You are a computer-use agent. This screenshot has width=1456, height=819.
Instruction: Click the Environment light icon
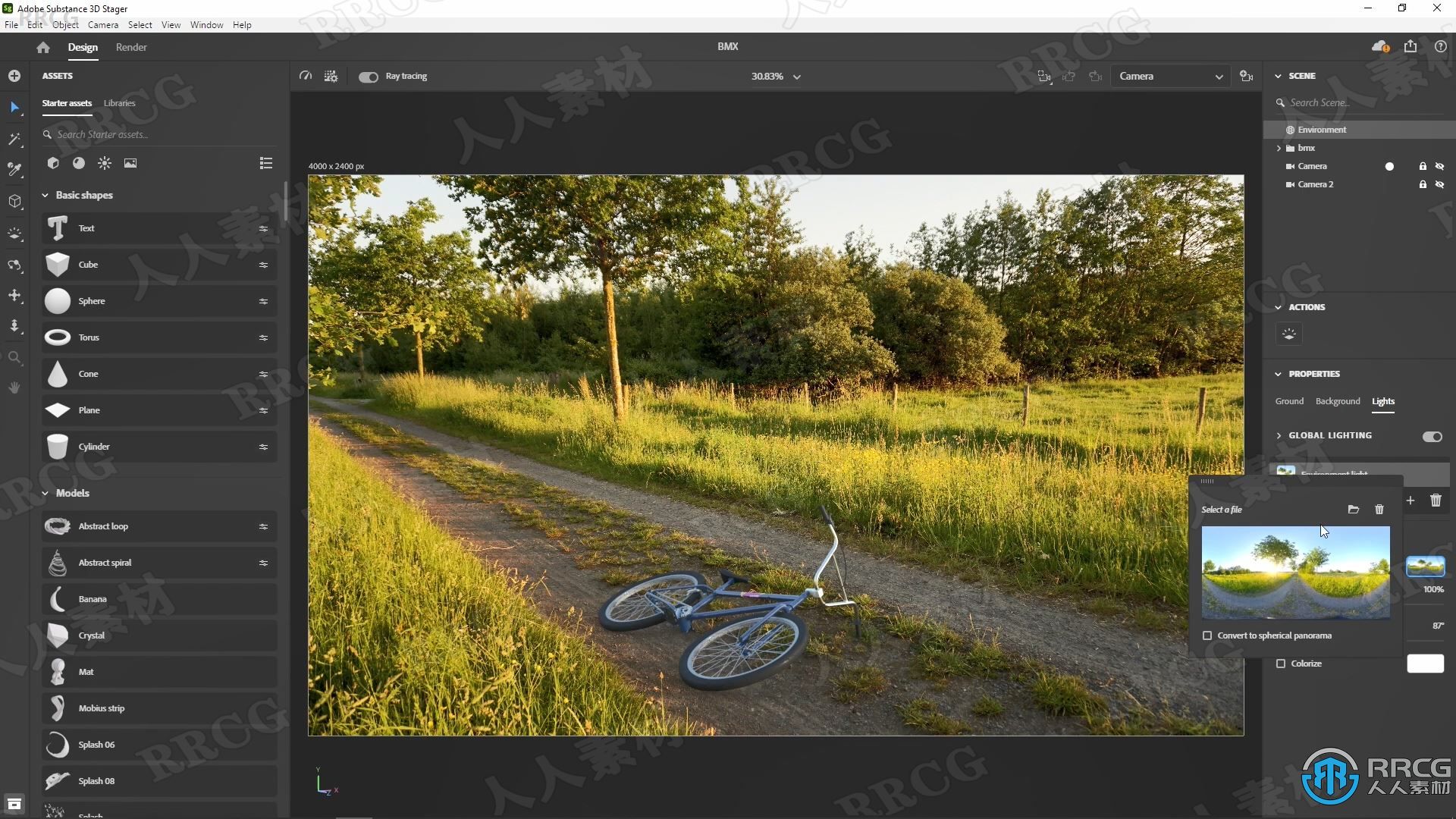(x=1286, y=472)
